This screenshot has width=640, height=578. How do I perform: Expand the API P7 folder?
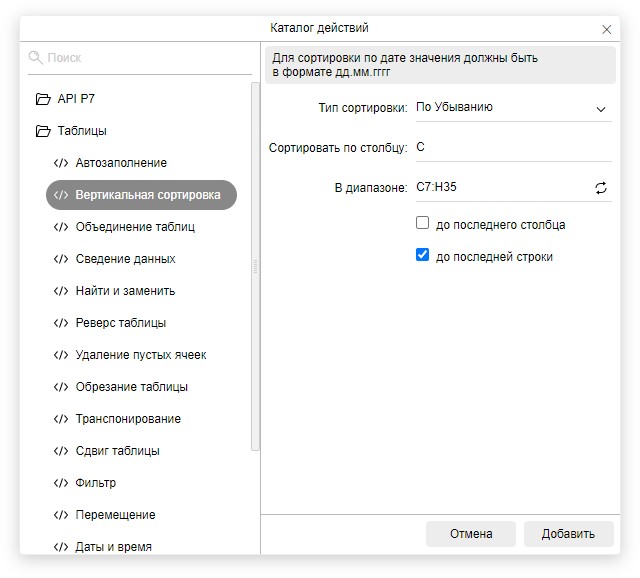(43, 99)
